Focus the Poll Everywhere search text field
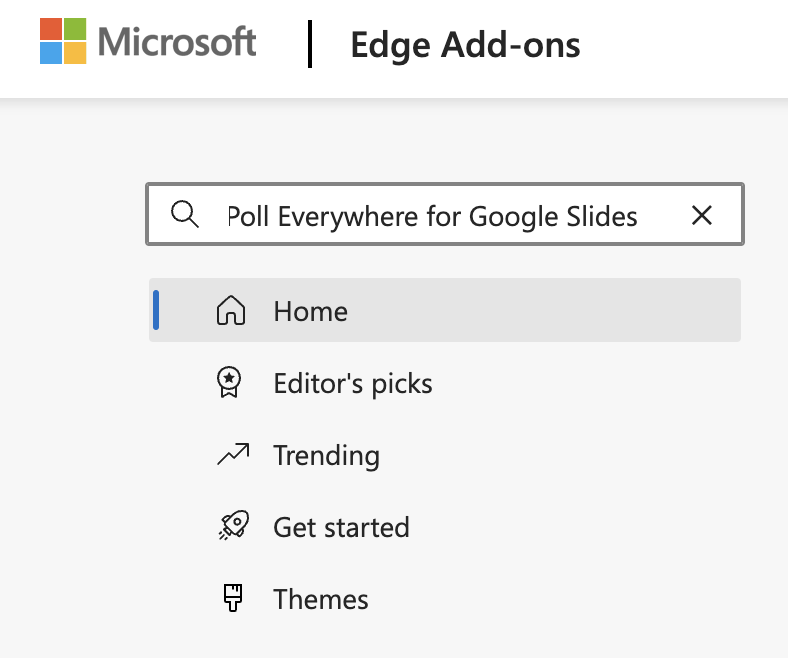788x658 pixels. click(x=432, y=215)
